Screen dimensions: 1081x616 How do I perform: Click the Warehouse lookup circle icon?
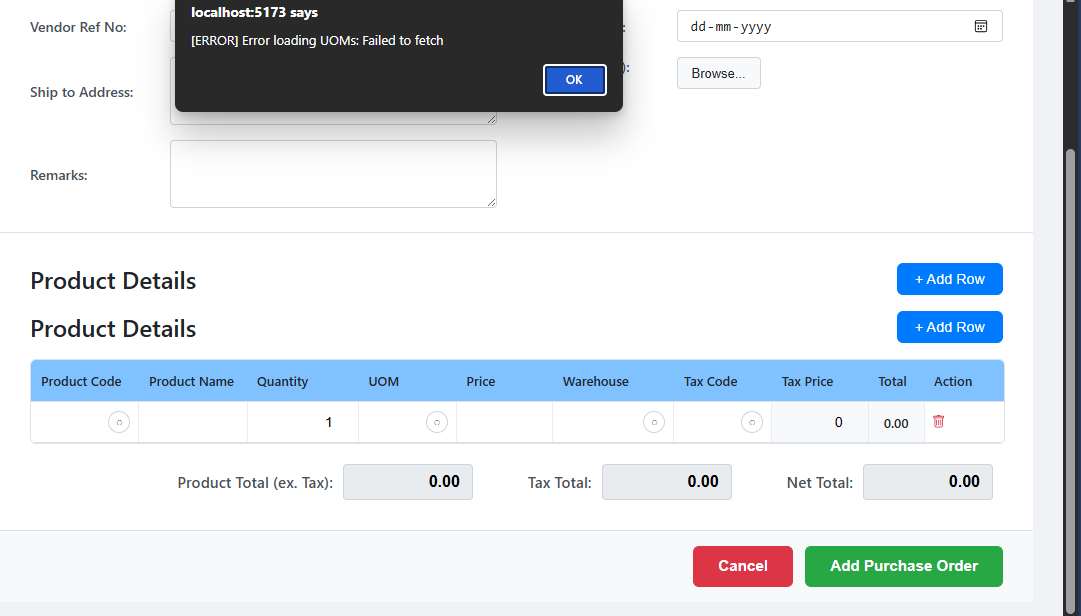tap(654, 423)
